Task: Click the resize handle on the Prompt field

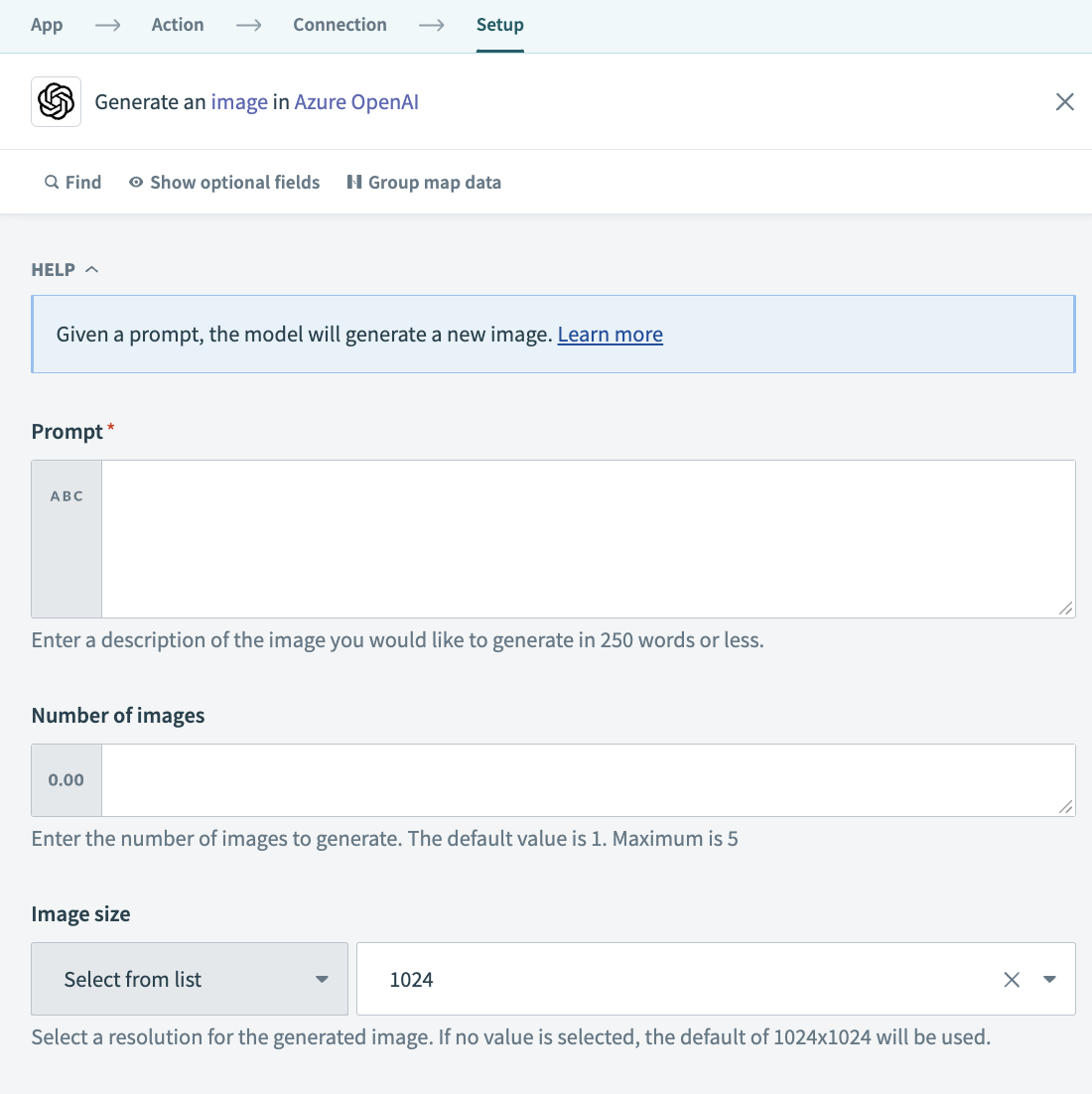Action: (1066, 609)
